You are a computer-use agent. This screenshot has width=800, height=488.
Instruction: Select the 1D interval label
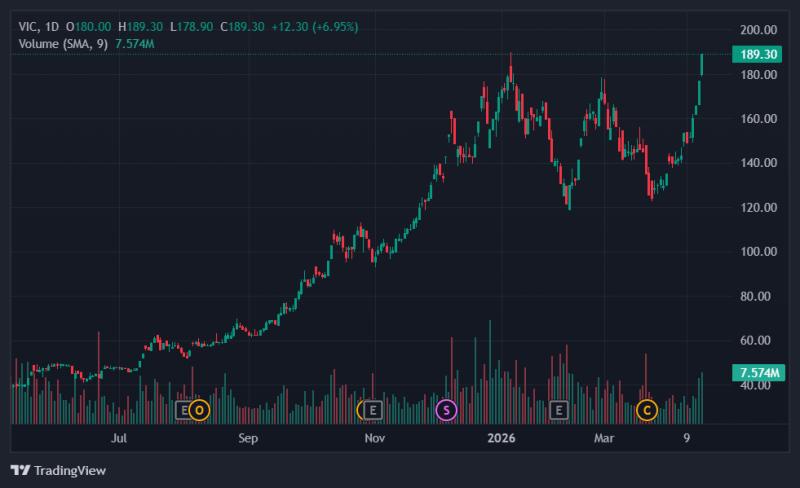(x=52, y=27)
